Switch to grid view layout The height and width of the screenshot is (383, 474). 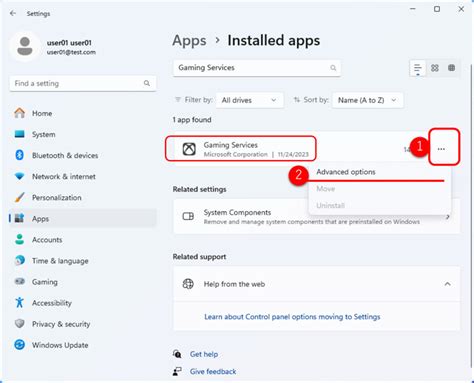[x=435, y=68]
